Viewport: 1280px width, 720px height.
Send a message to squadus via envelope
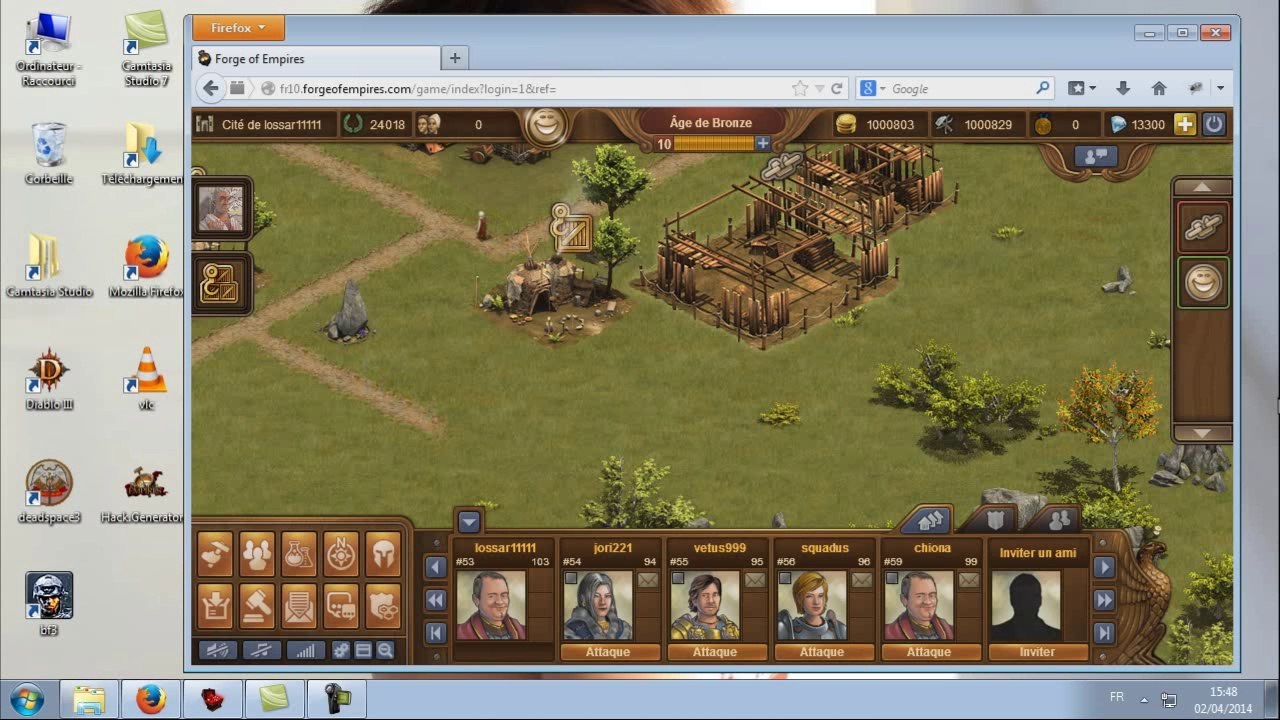(861, 580)
